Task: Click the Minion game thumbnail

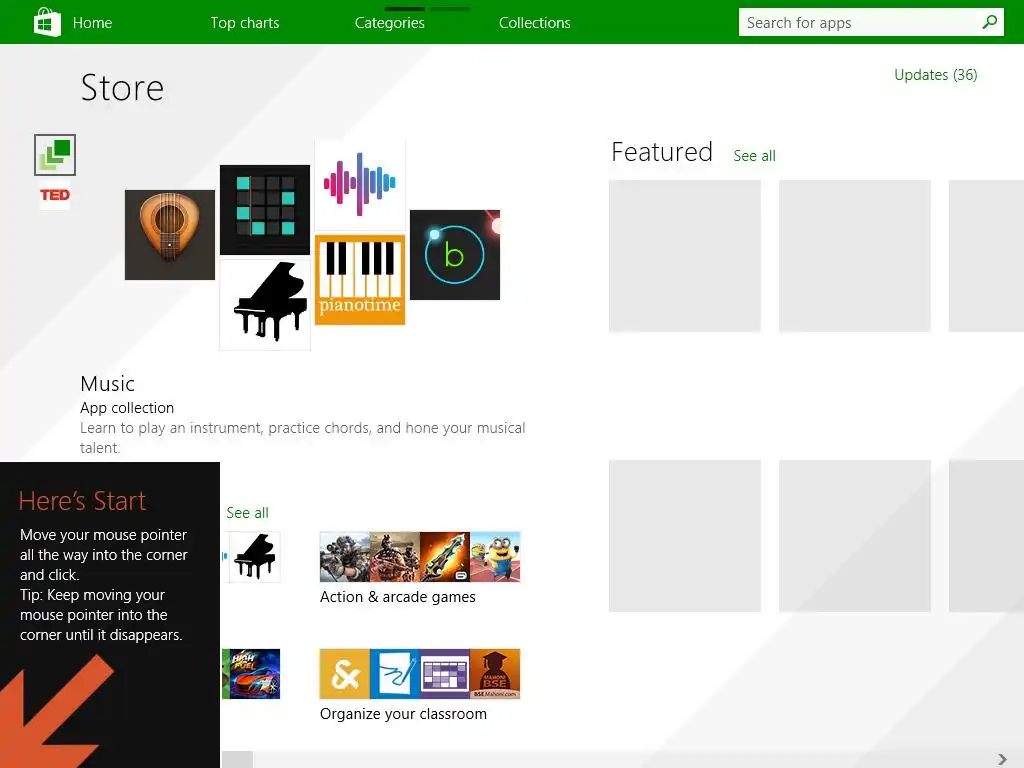Action: [x=496, y=557]
